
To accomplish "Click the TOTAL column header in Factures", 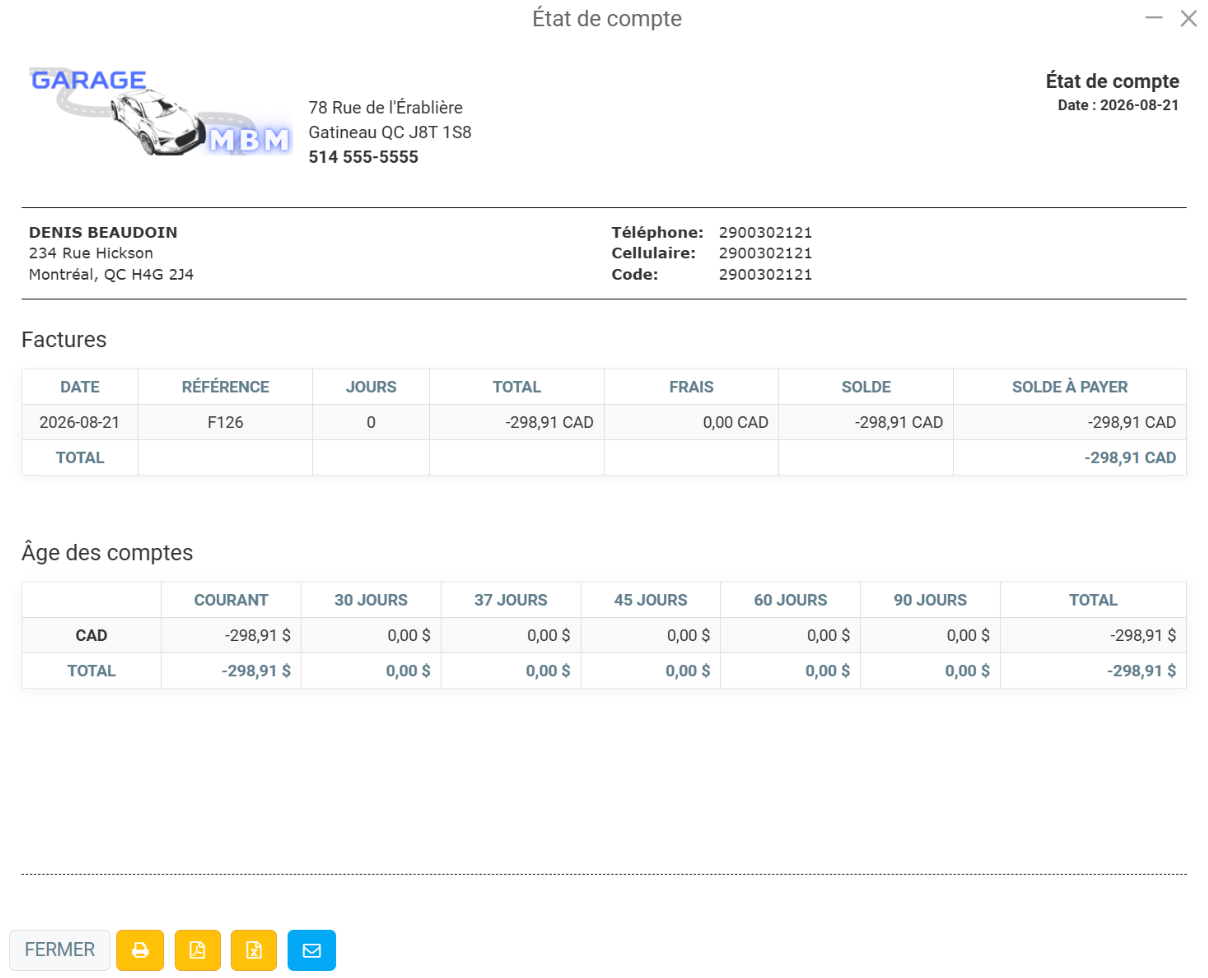I will pyautogui.click(x=517, y=387).
